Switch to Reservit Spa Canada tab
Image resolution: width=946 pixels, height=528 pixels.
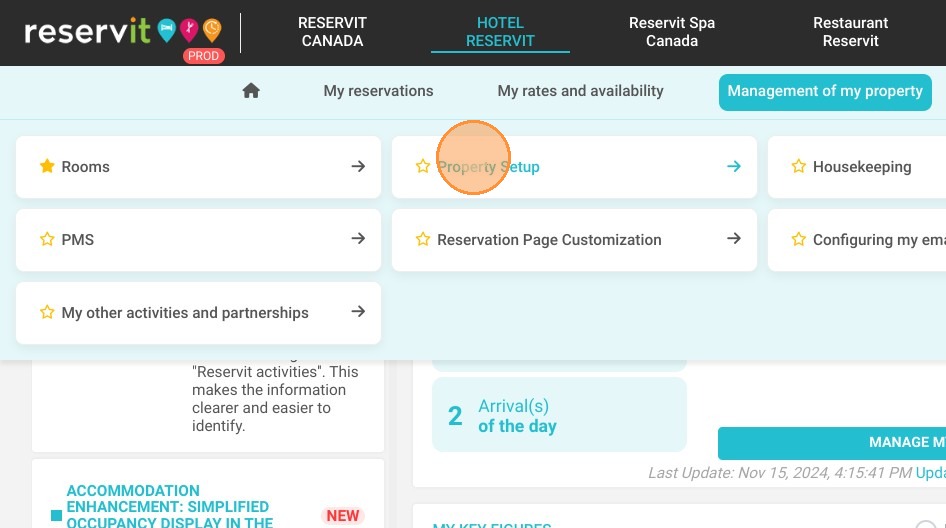(x=672, y=32)
